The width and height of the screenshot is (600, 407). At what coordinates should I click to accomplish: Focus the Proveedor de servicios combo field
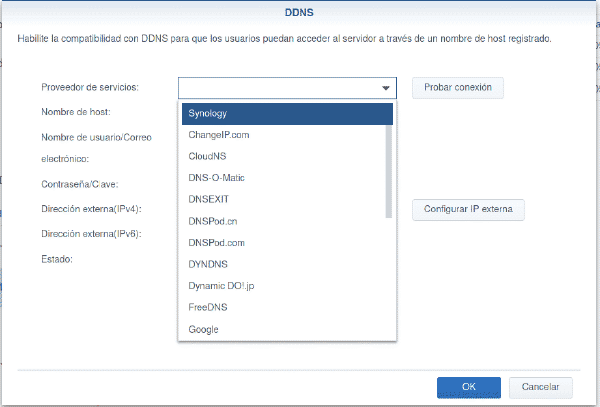(x=287, y=88)
